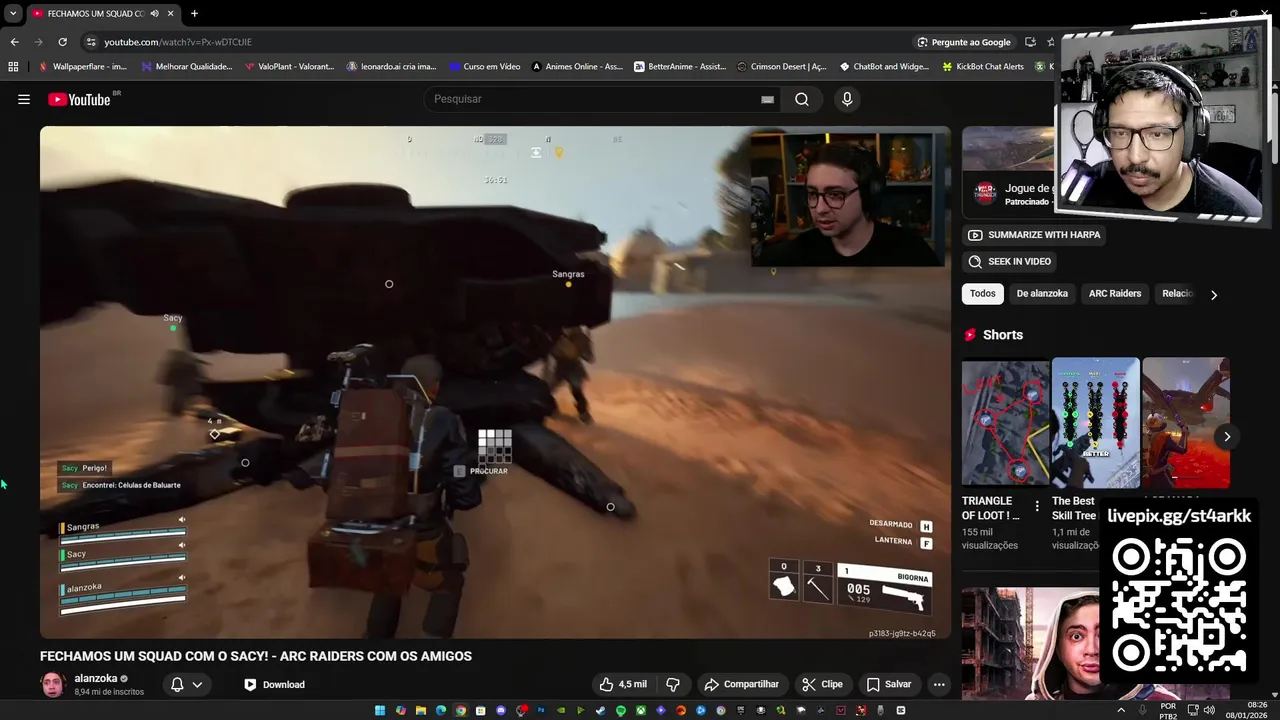1280x720 pixels.
Task: Download the video with Download button
Action: click(x=274, y=684)
